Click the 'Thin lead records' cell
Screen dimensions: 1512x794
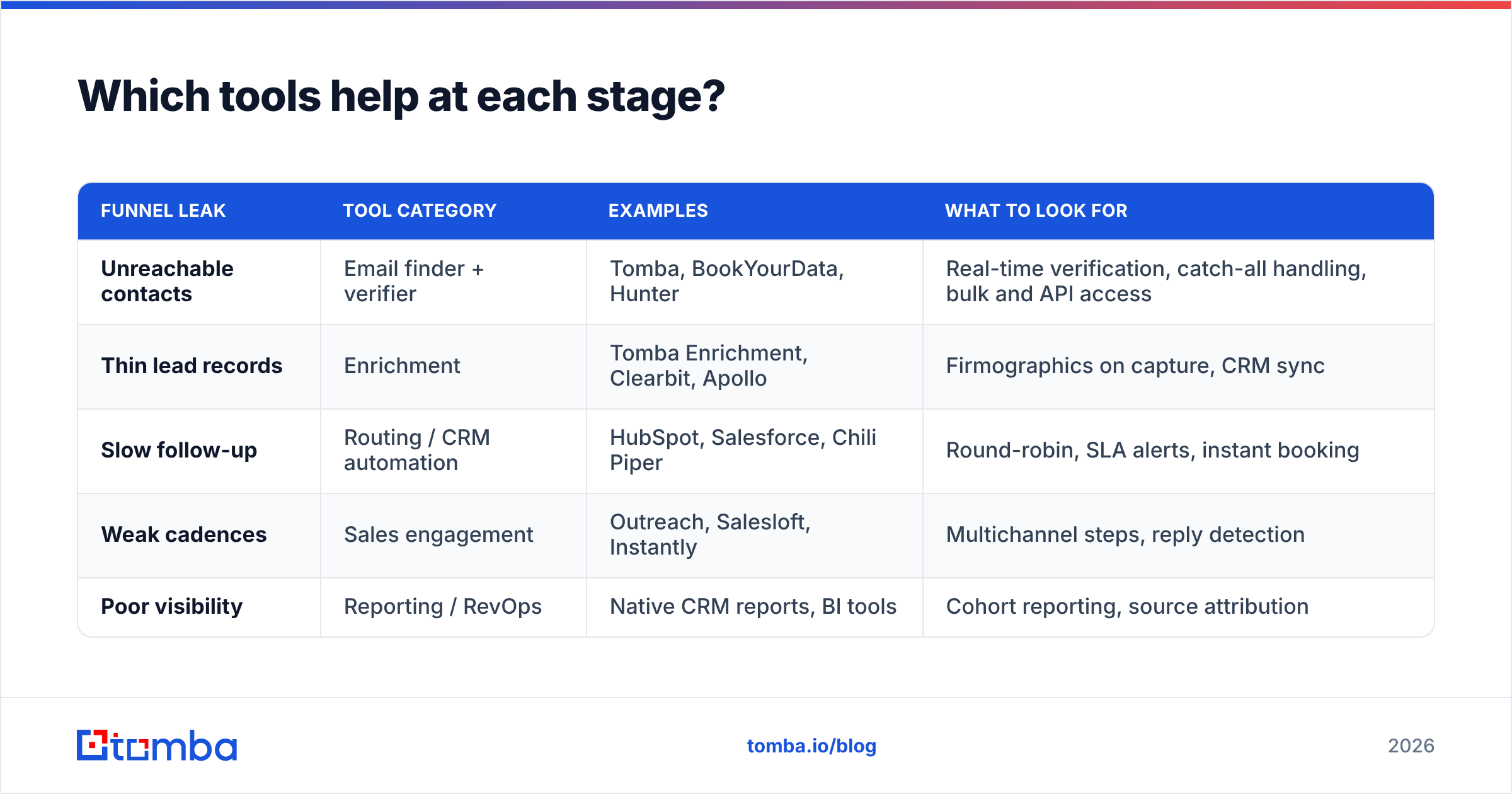[199, 367]
